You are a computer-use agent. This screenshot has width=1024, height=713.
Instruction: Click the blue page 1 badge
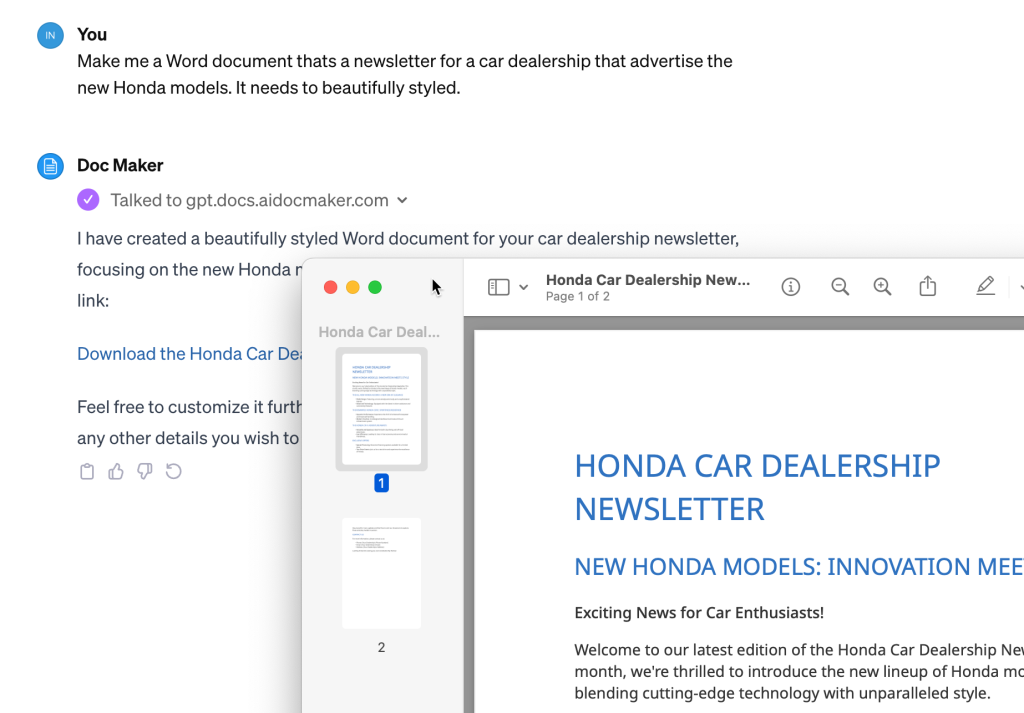coord(381,483)
